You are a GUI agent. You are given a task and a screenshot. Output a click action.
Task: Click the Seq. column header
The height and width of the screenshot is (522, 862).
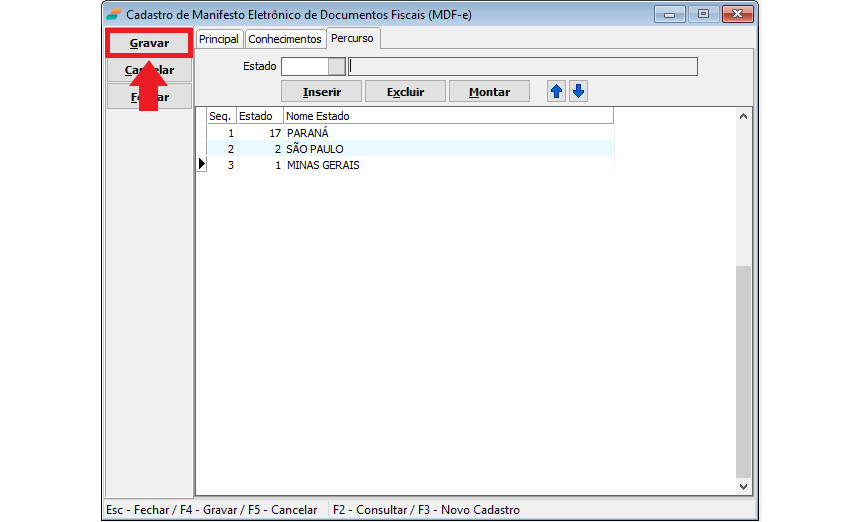tap(220, 117)
